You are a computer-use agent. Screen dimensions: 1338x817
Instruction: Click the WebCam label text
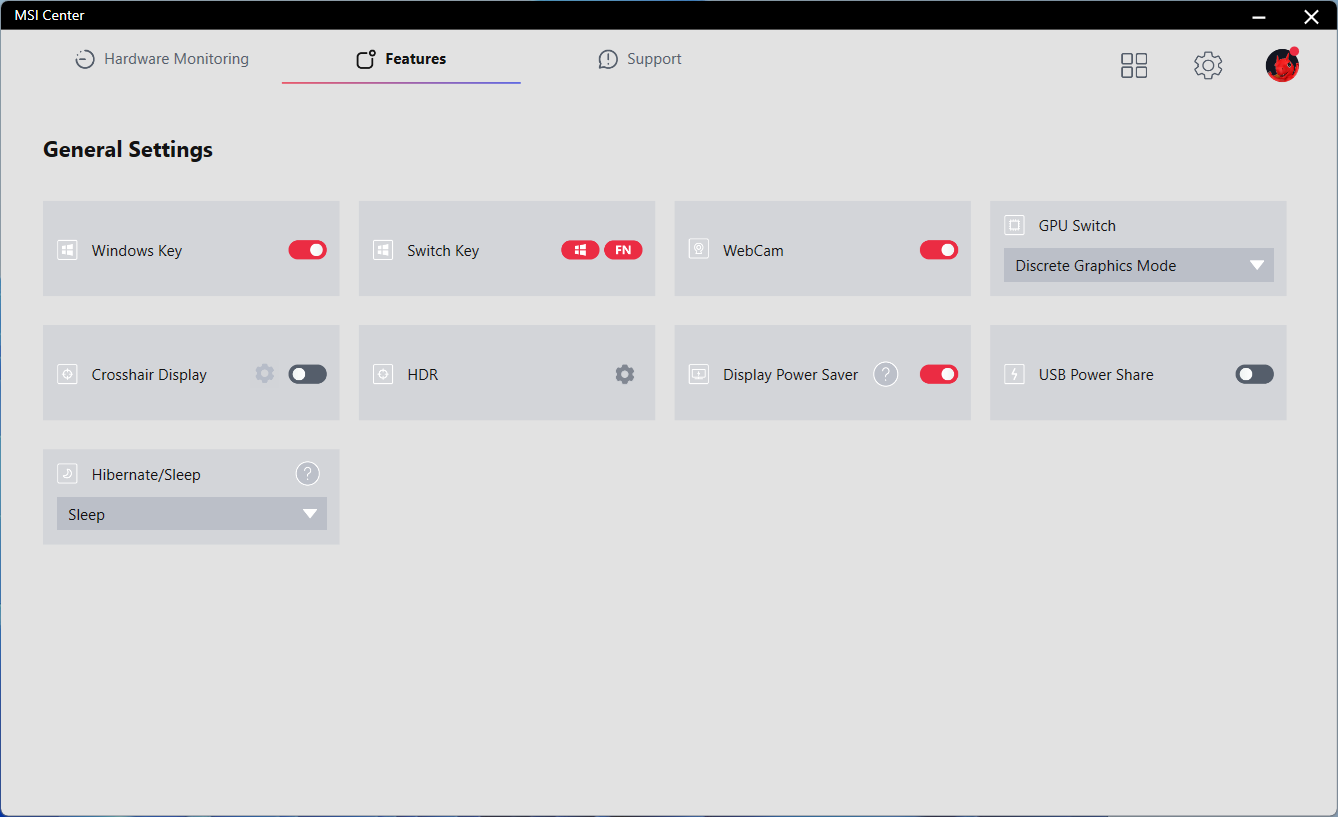753,251
